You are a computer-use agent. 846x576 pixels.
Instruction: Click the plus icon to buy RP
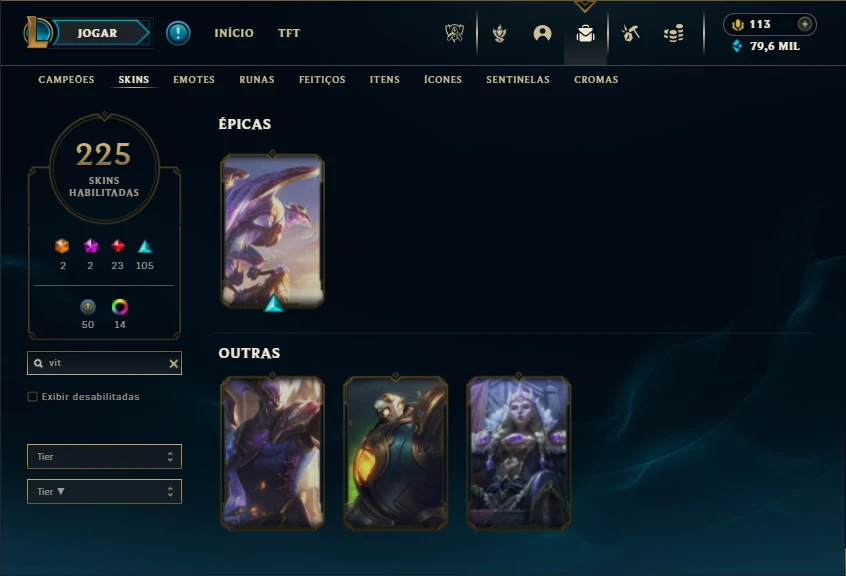click(804, 24)
